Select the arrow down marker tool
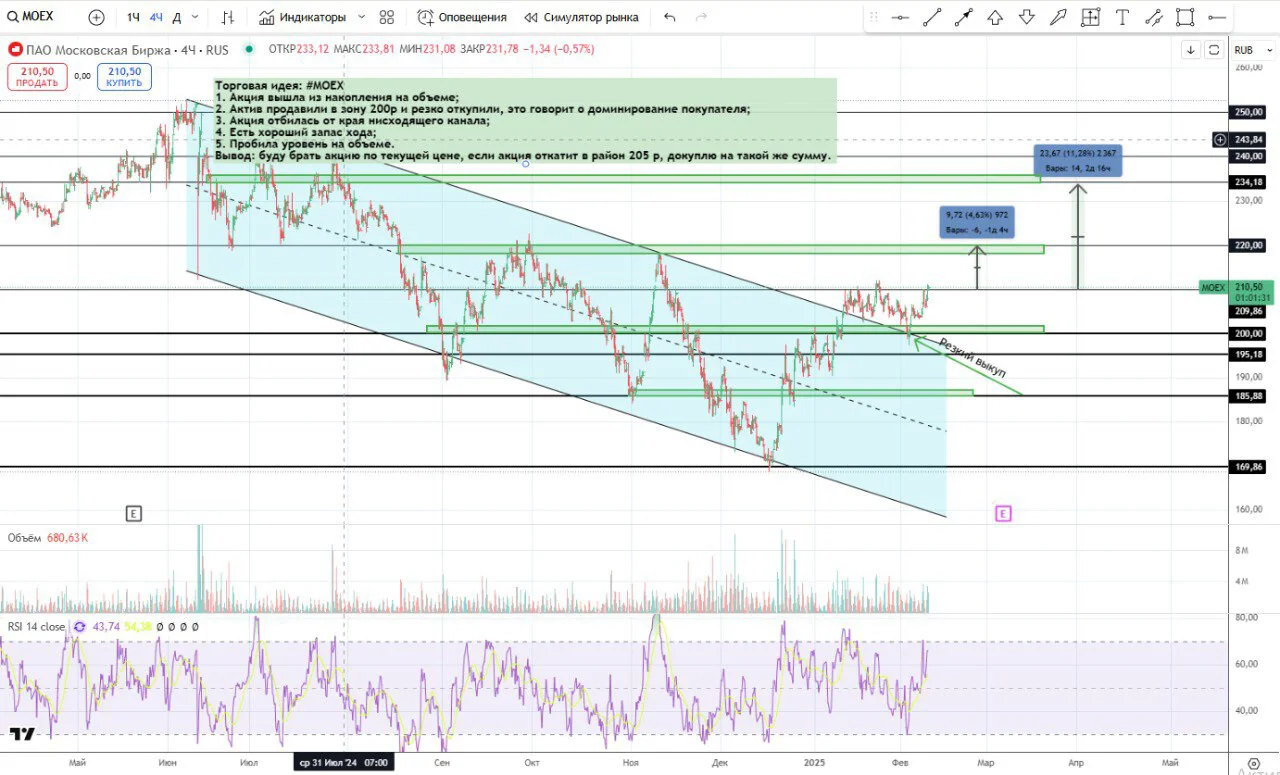Viewport: 1280px width, 775px height. [1027, 17]
